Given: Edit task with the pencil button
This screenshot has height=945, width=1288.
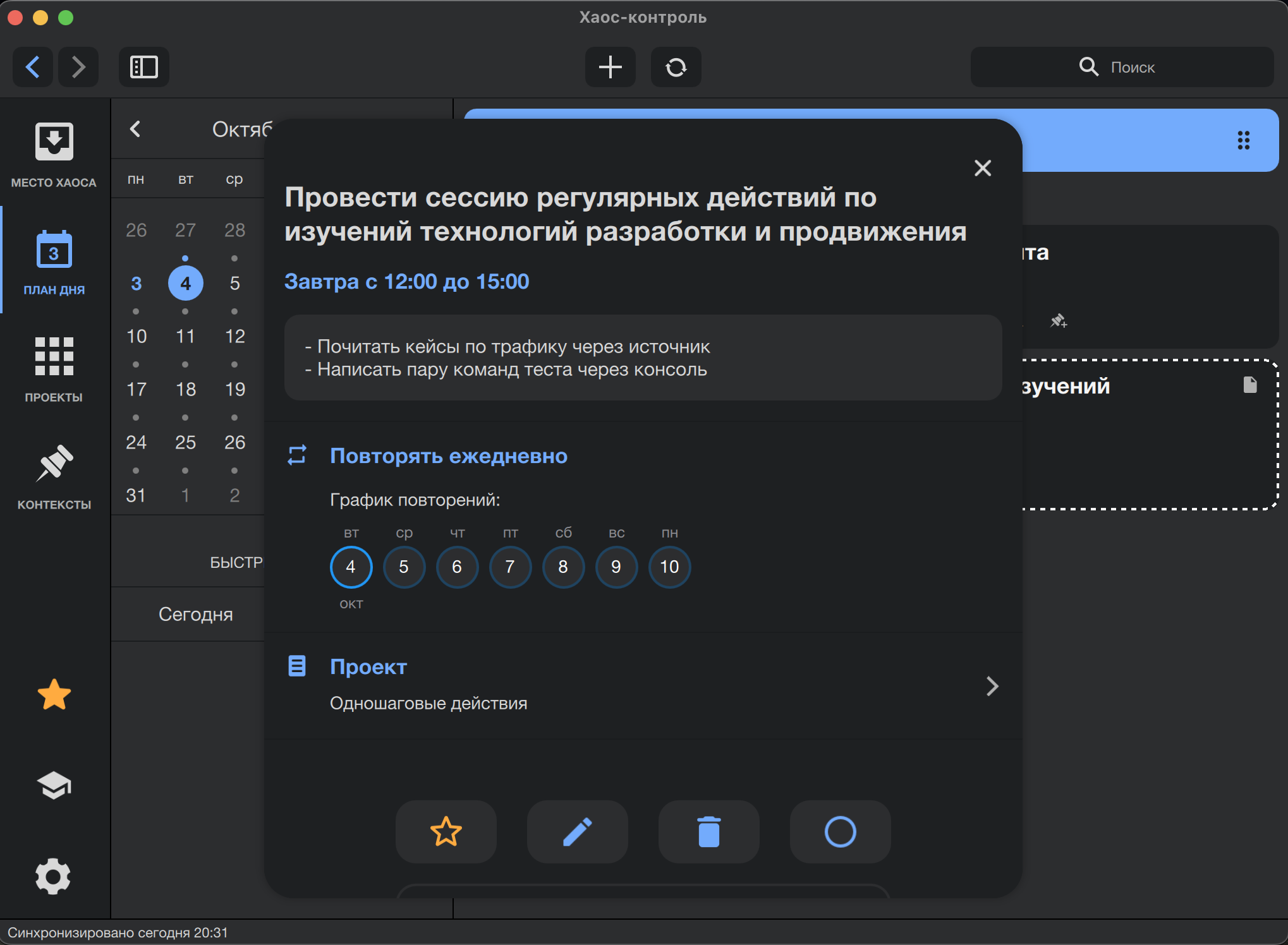Looking at the screenshot, I should (x=577, y=831).
